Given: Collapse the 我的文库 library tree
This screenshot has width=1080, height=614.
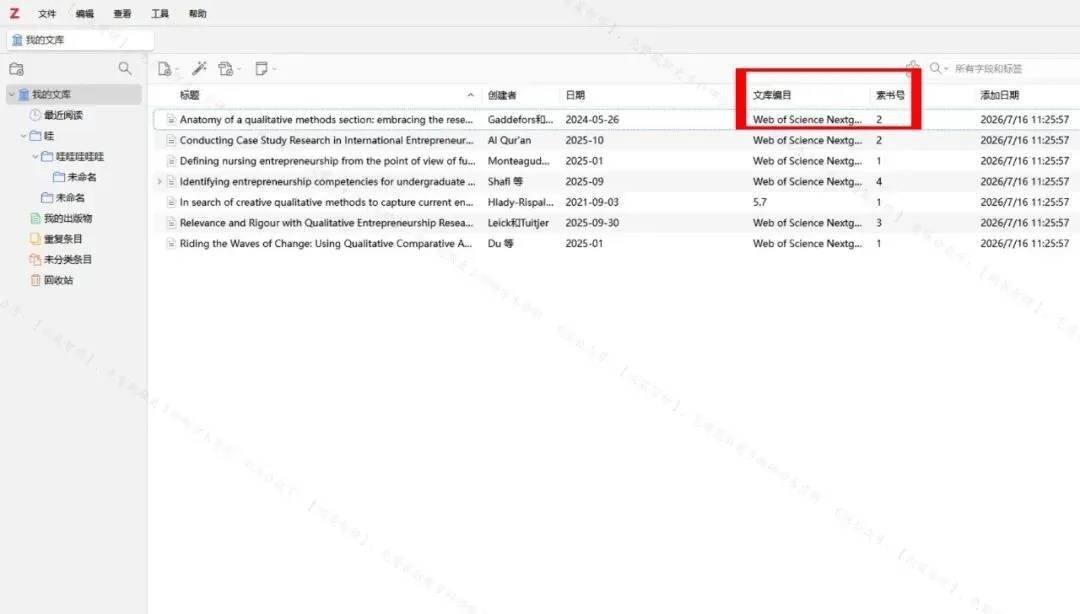Looking at the screenshot, I should click(x=12, y=94).
